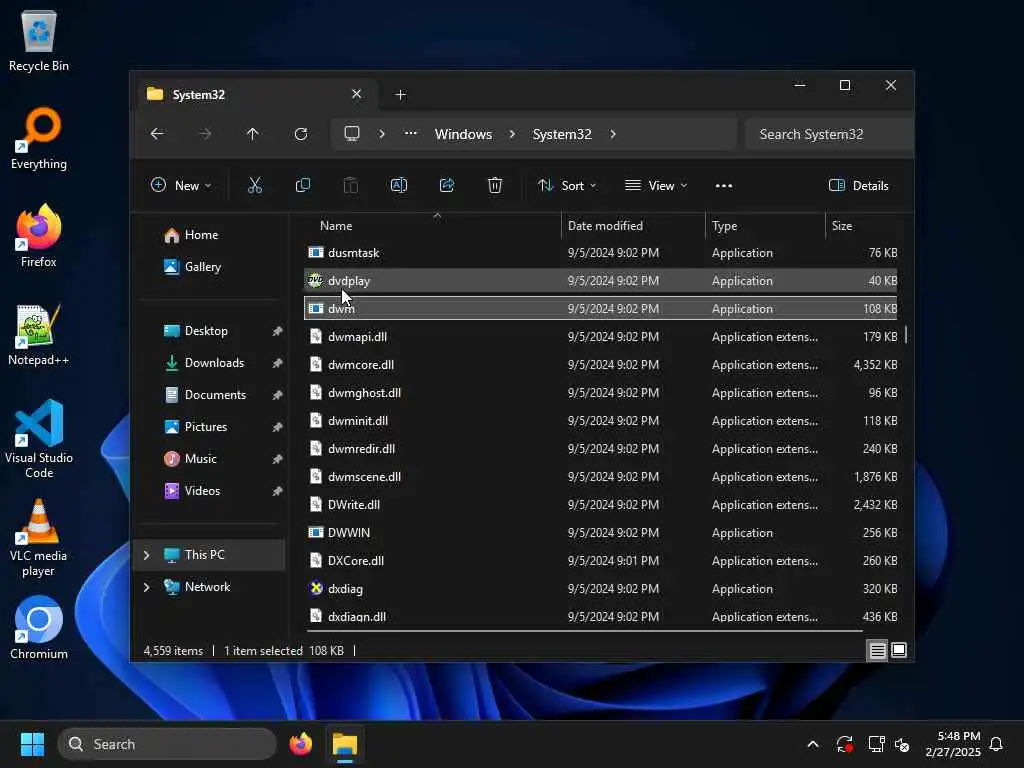Viewport: 1024px width, 768px height.
Task: Go back with the left arrow button
Action: click(x=157, y=134)
